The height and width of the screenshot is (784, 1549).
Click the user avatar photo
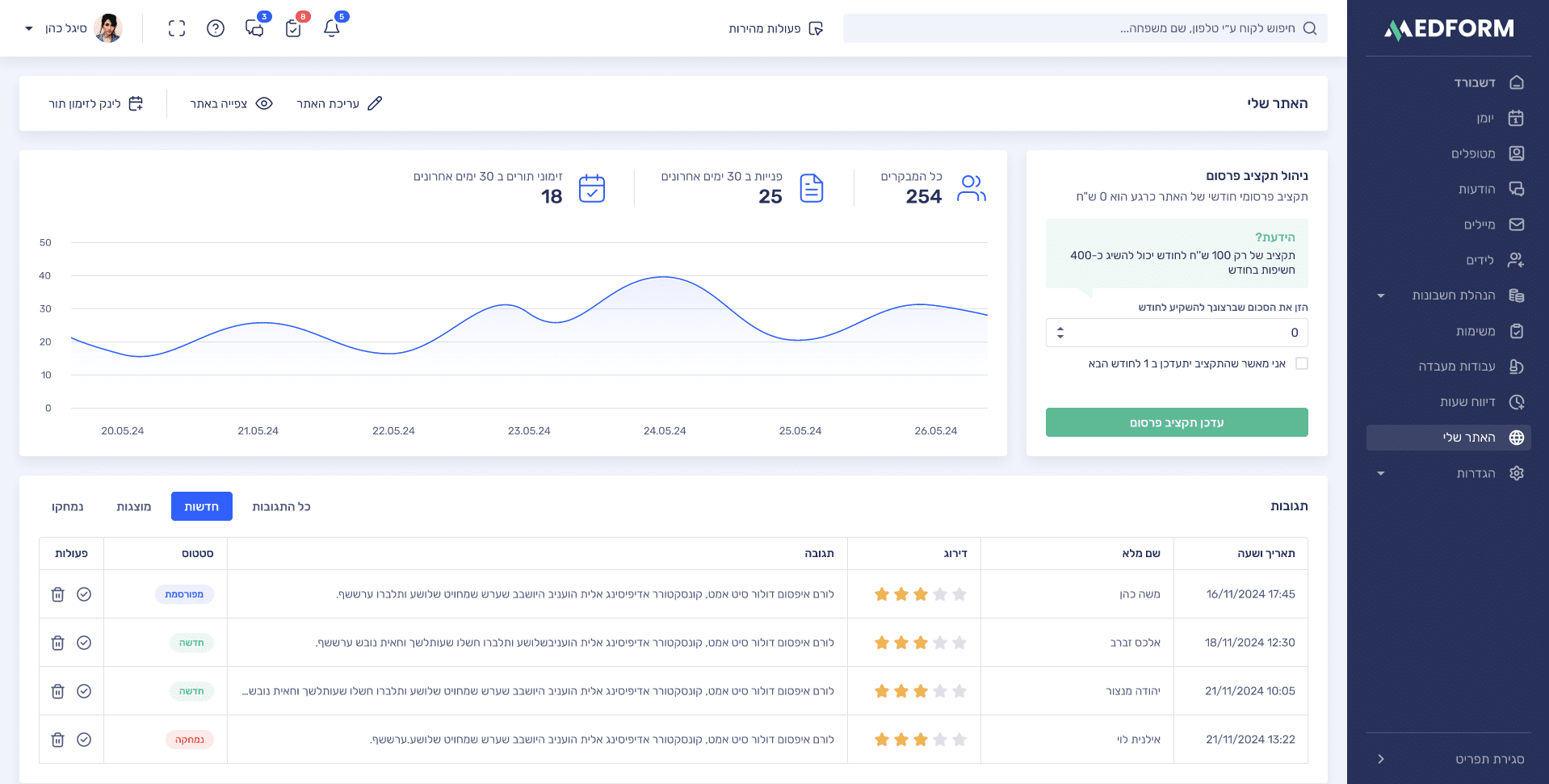108,28
